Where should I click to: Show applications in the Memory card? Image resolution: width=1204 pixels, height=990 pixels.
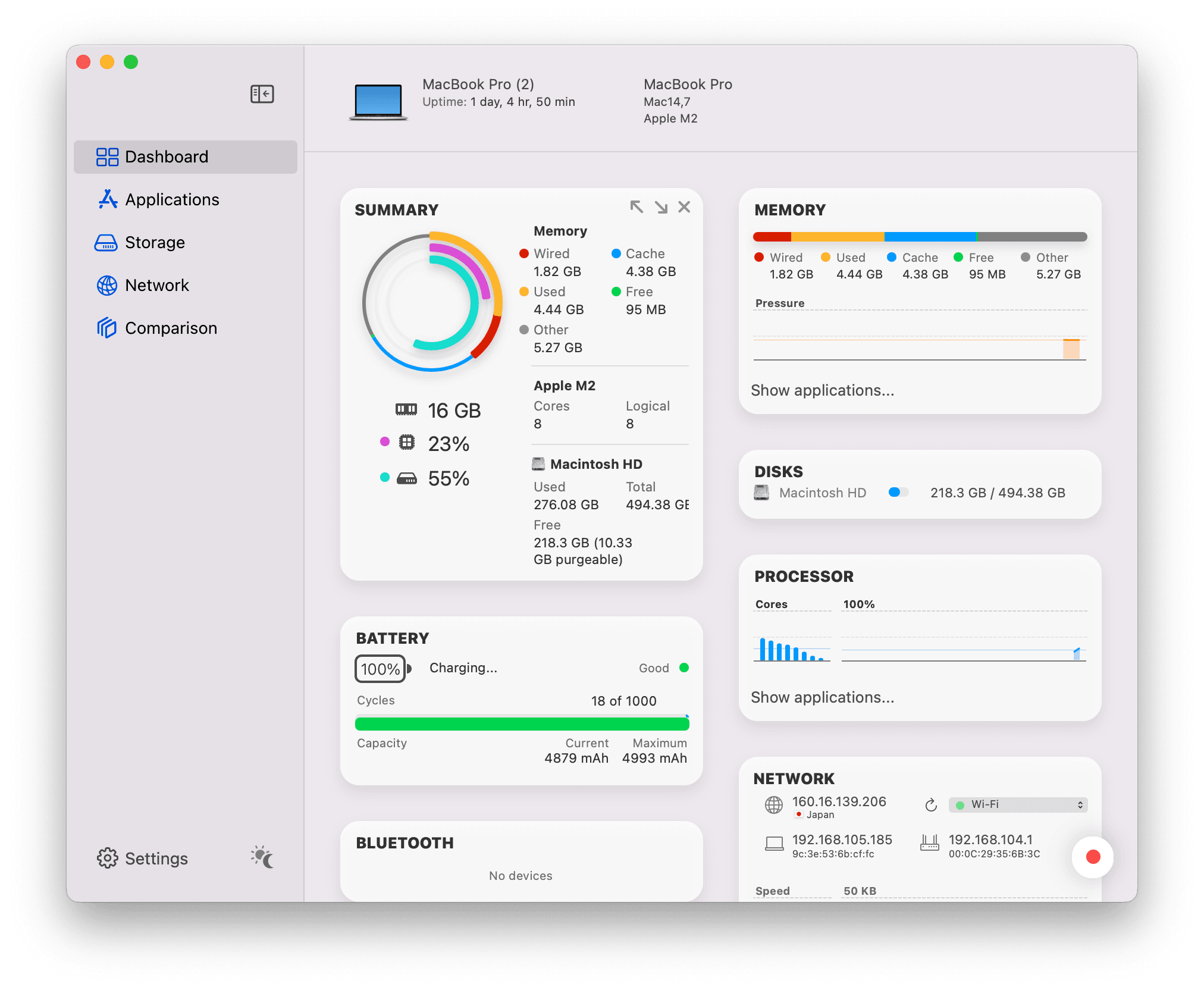click(x=822, y=390)
